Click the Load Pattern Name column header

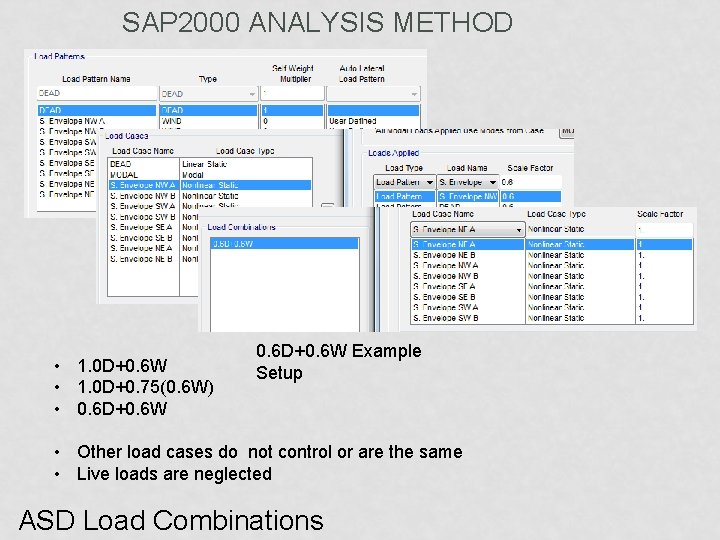(x=96, y=79)
